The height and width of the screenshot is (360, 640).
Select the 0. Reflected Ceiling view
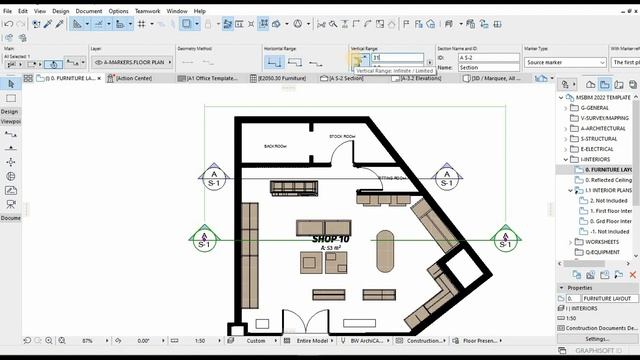pos(604,180)
